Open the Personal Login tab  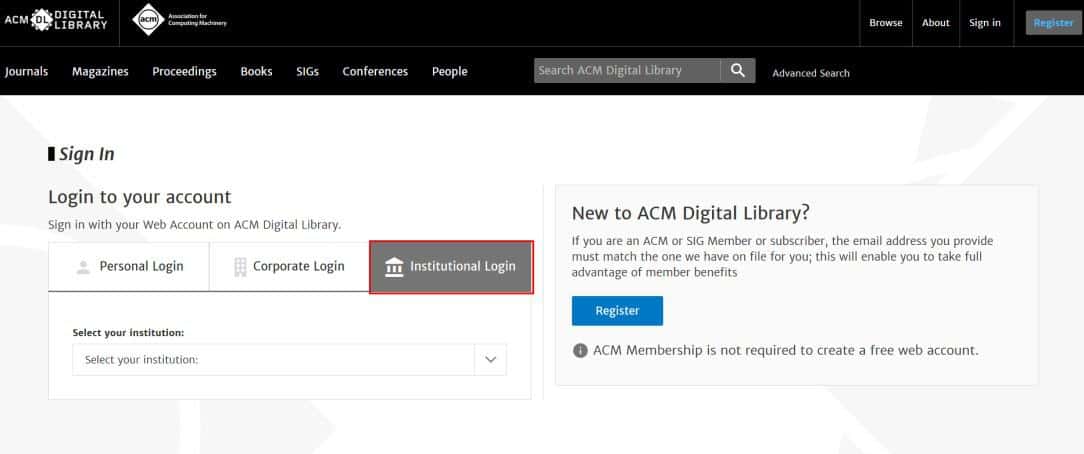point(128,267)
